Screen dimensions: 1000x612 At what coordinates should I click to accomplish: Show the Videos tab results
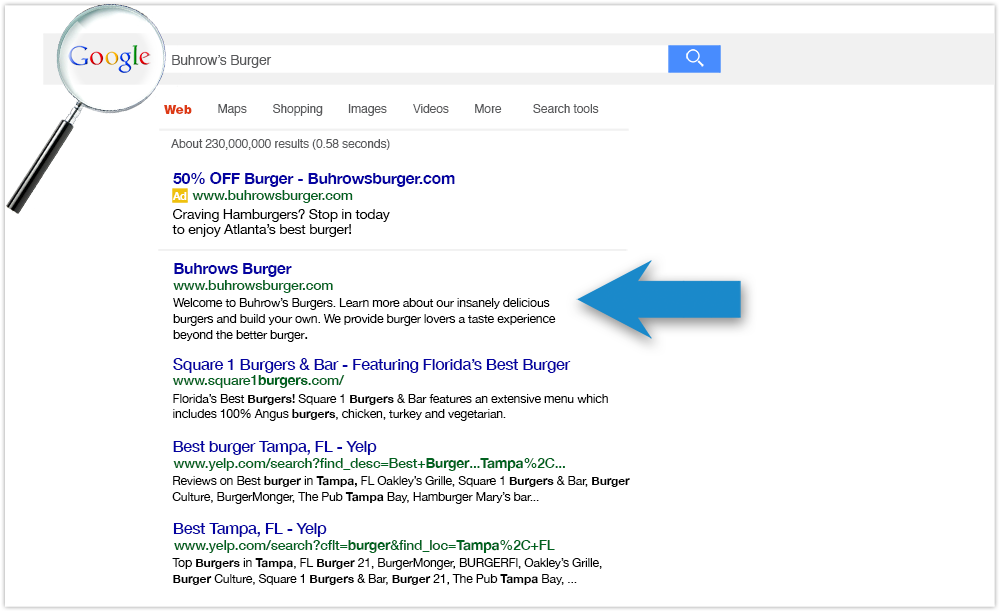(x=430, y=109)
